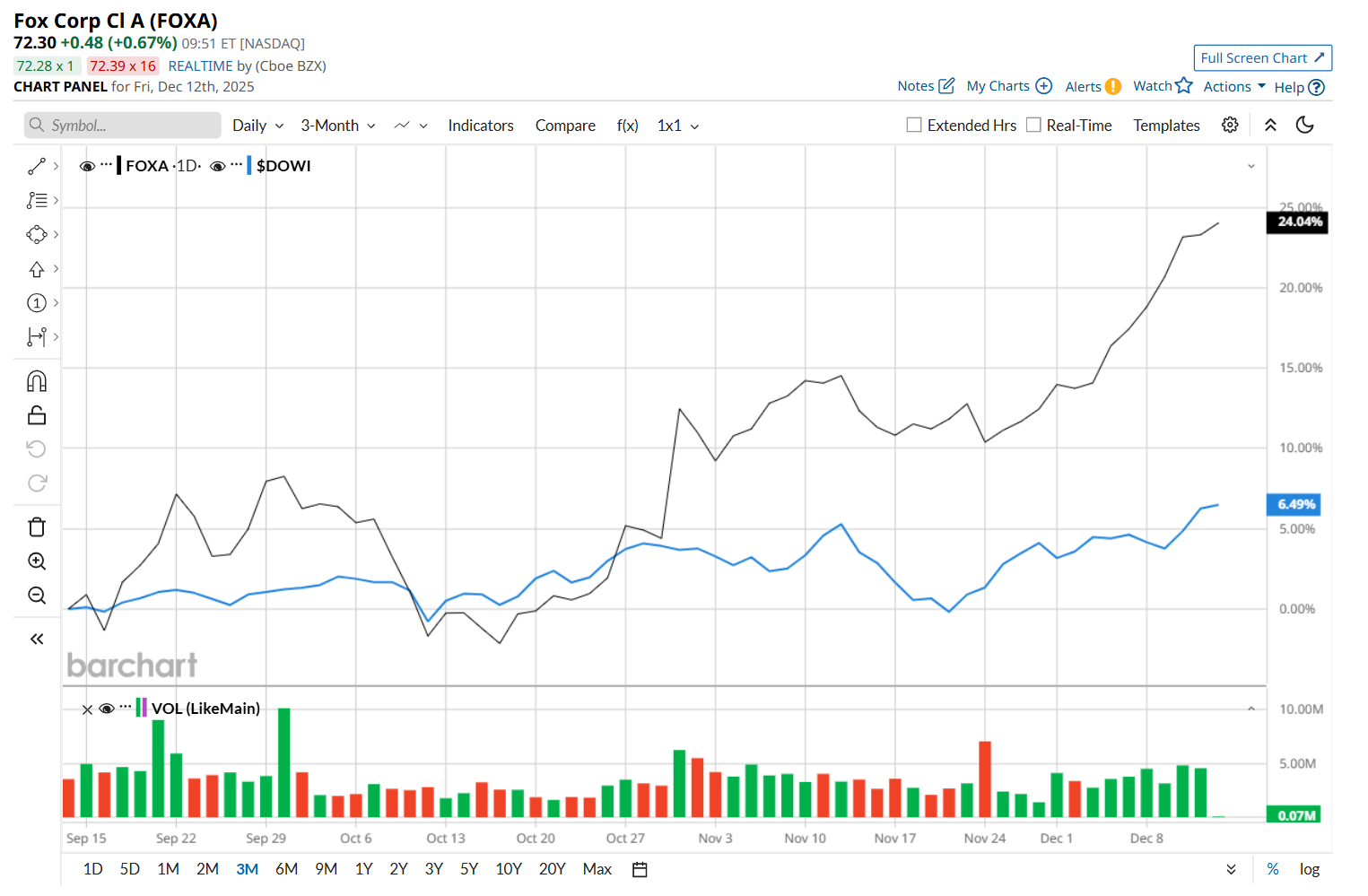Open the Fibonacci tools icon

pyautogui.click(x=37, y=200)
